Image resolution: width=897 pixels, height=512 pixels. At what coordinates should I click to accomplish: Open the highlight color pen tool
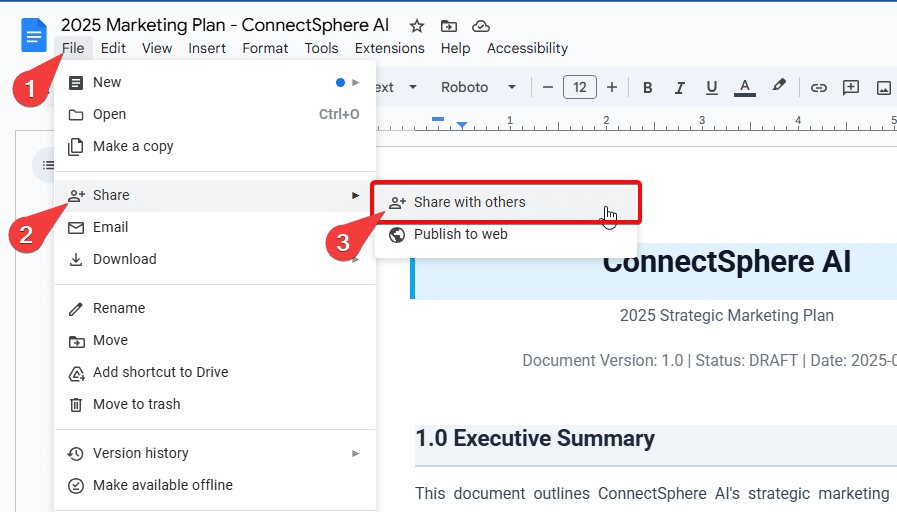click(778, 86)
